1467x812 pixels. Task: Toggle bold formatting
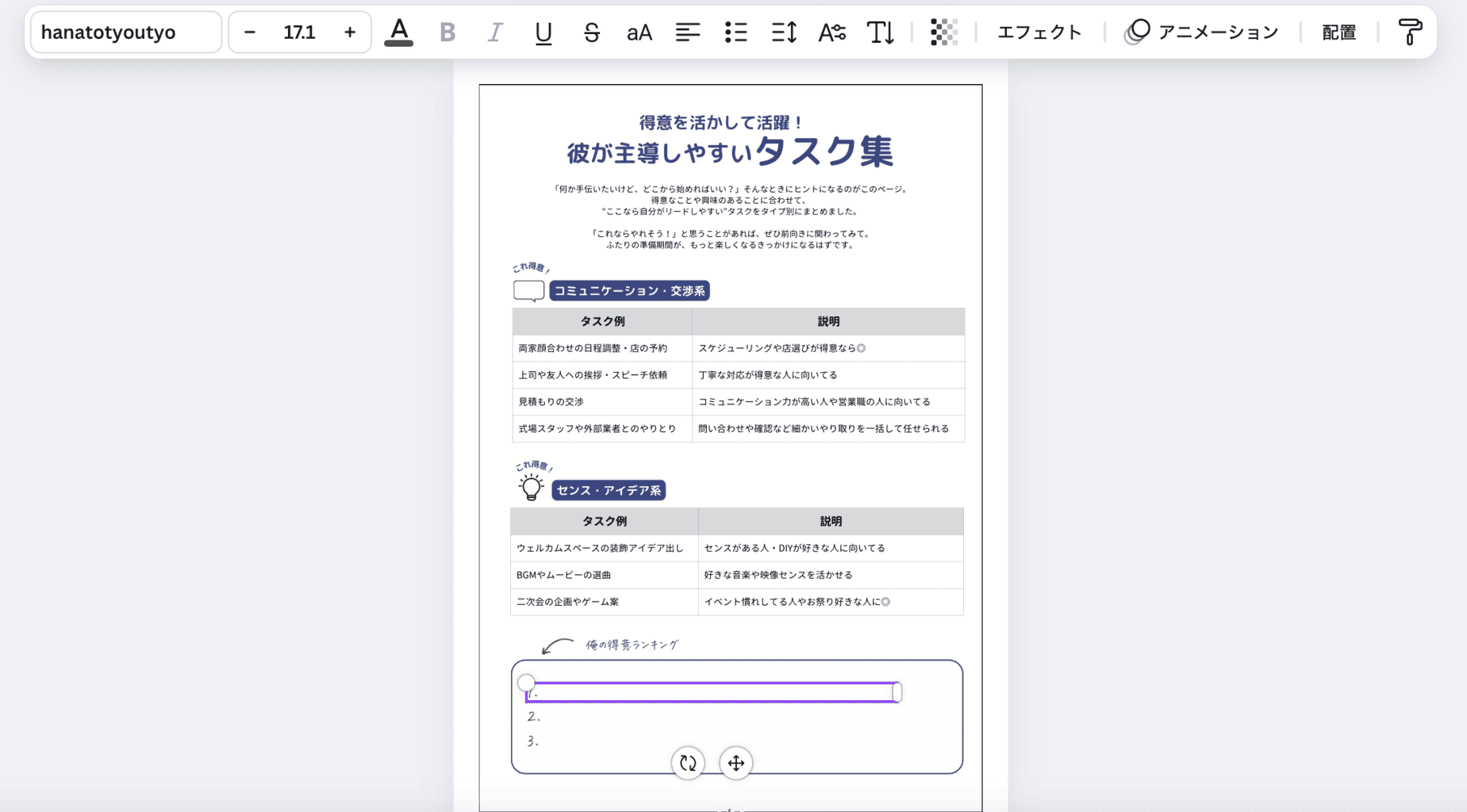click(x=447, y=33)
